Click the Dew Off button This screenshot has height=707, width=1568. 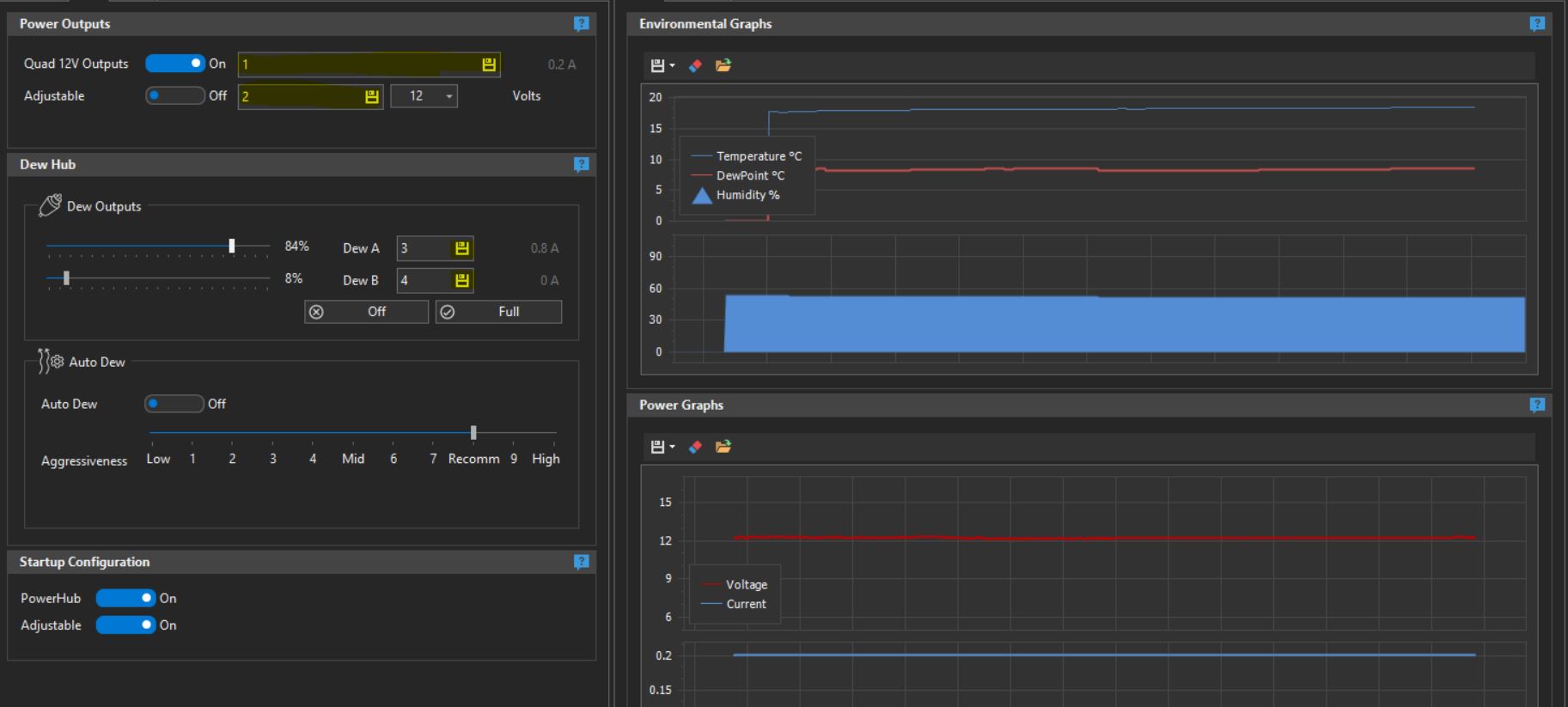(x=366, y=312)
